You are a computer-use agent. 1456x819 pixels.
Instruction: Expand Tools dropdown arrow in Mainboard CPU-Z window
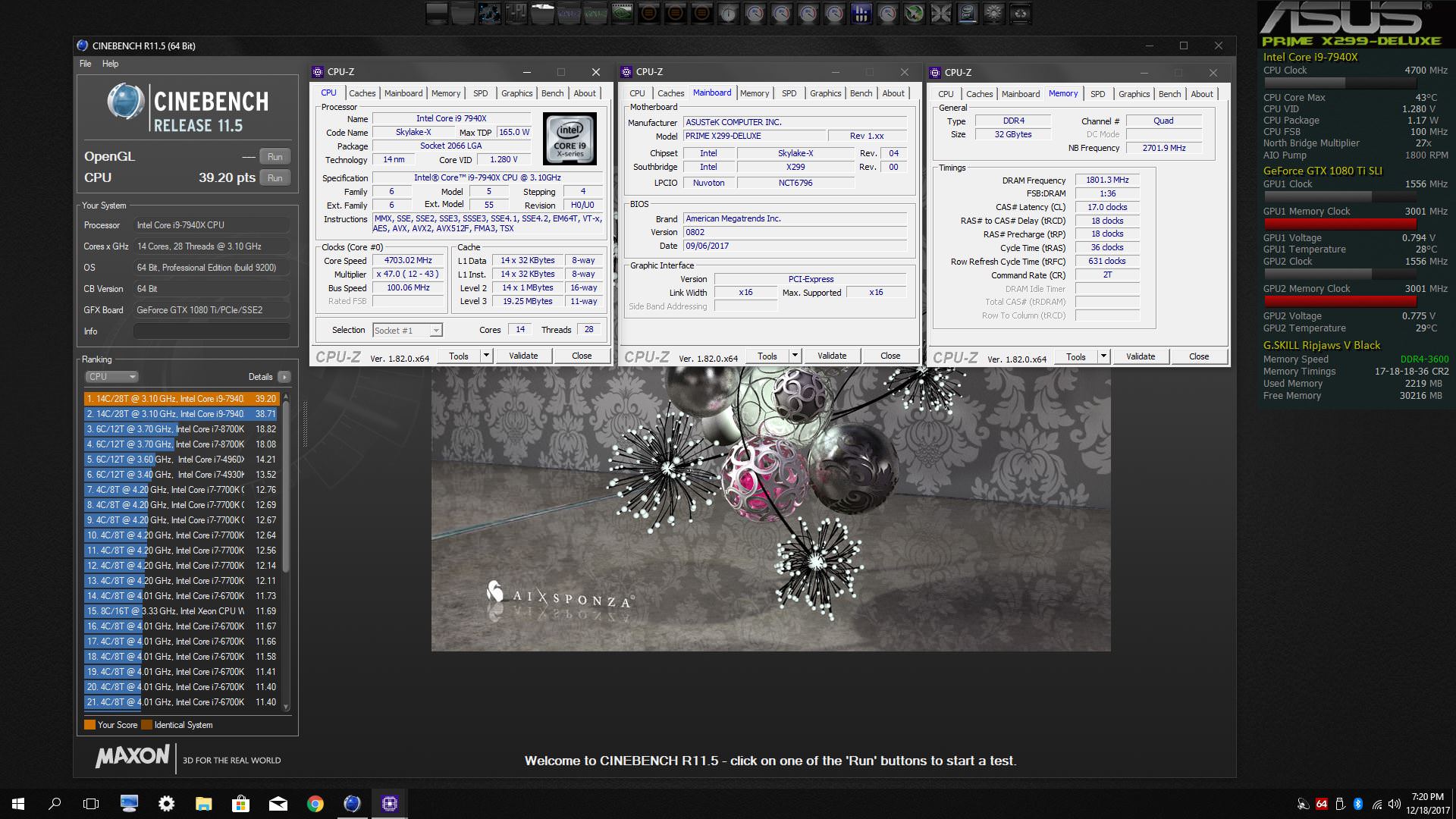[795, 356]
